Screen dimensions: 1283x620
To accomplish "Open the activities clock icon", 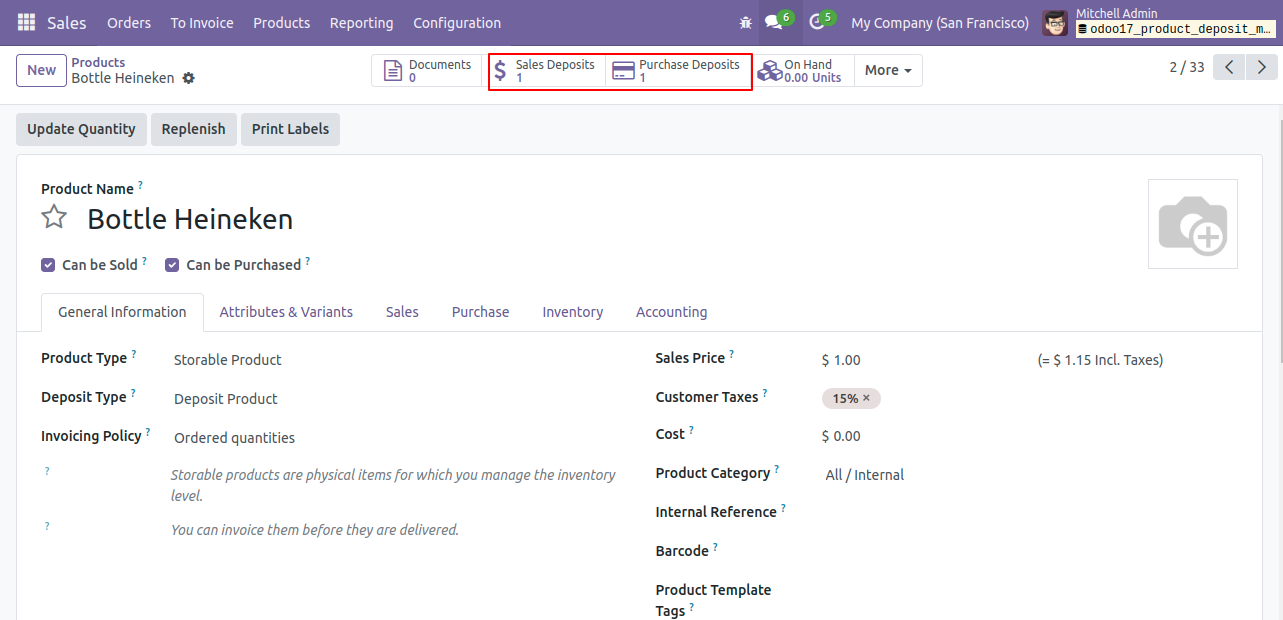I will pyautogui.click(x=816, y=22).
